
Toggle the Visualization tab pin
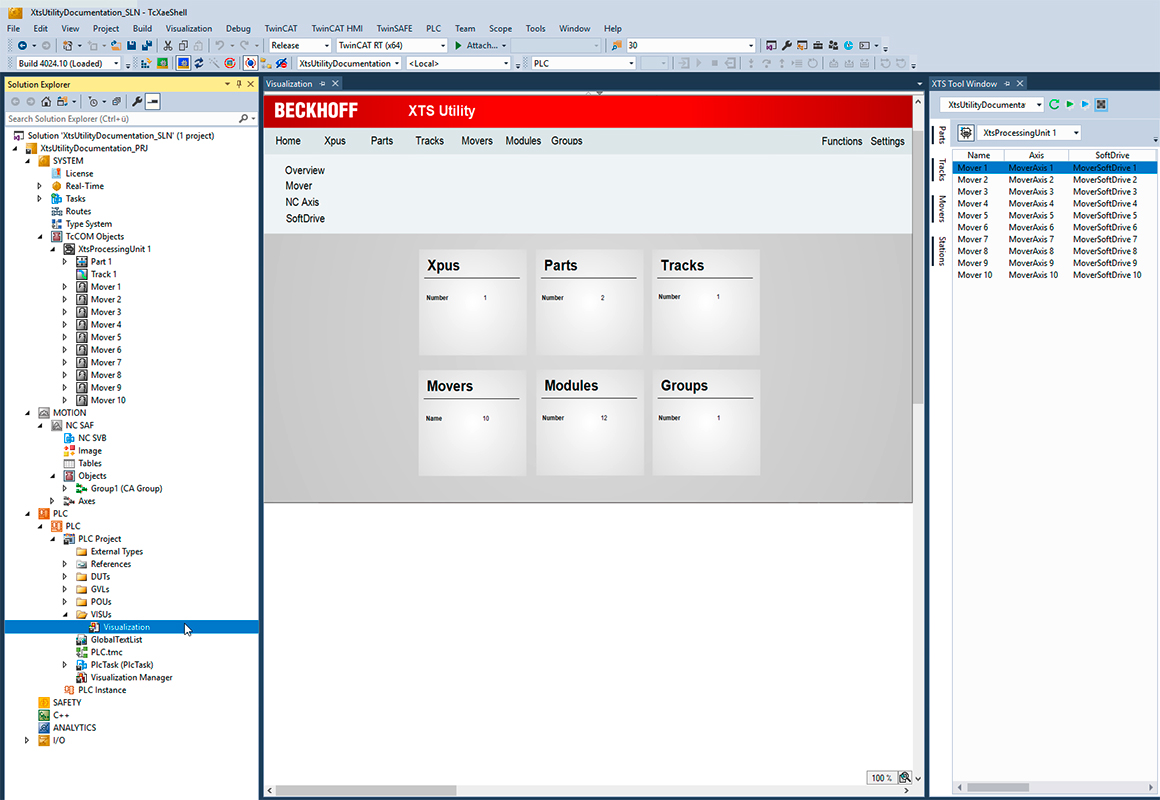click(x=323, y=84)
